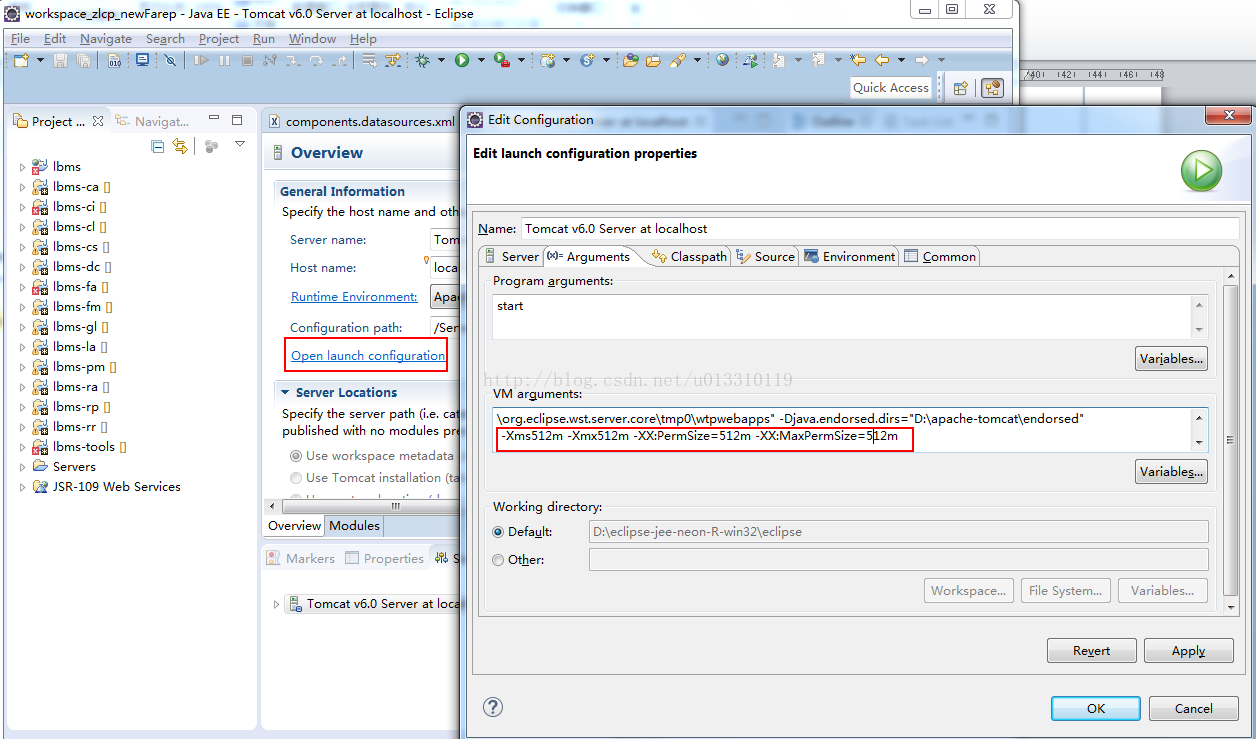Viewport: 1256px width, 739px height.
Task: Click Collapse All in Project Explorer
Action: (x=158, y=146)
